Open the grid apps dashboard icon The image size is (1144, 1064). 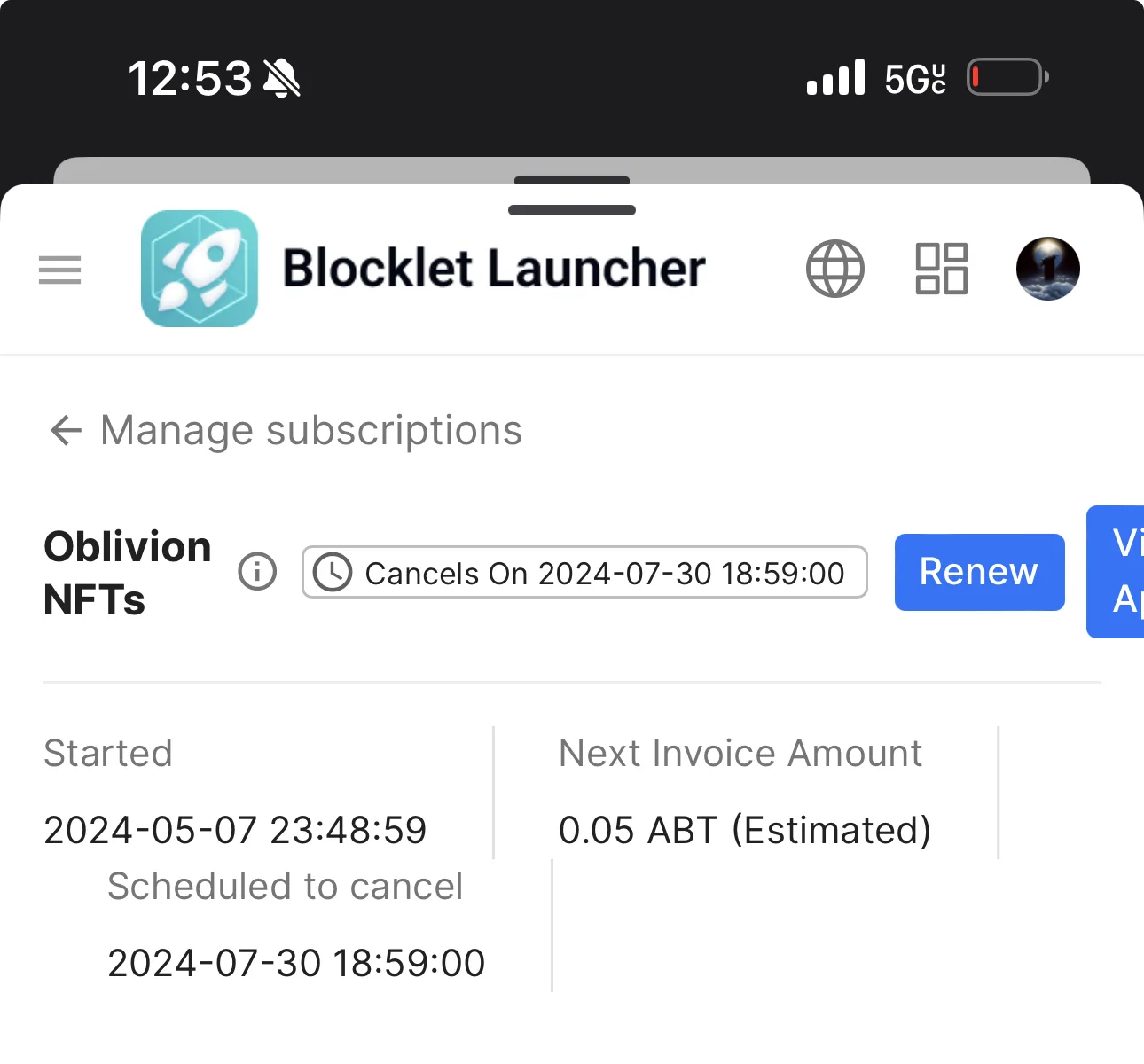click(x=941, y=269)
